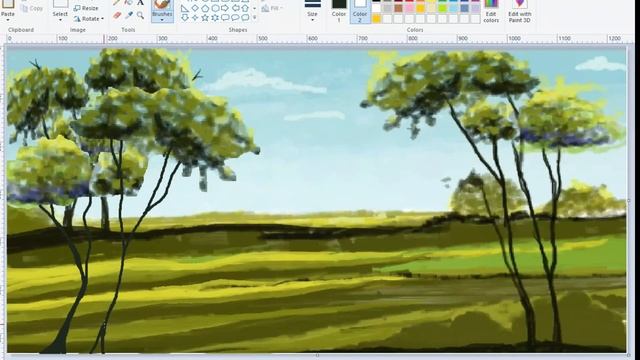This screenshot has width=640, height=360.
Task: Select Color 1 foreground swatch
Action: [x=339, y=11]
